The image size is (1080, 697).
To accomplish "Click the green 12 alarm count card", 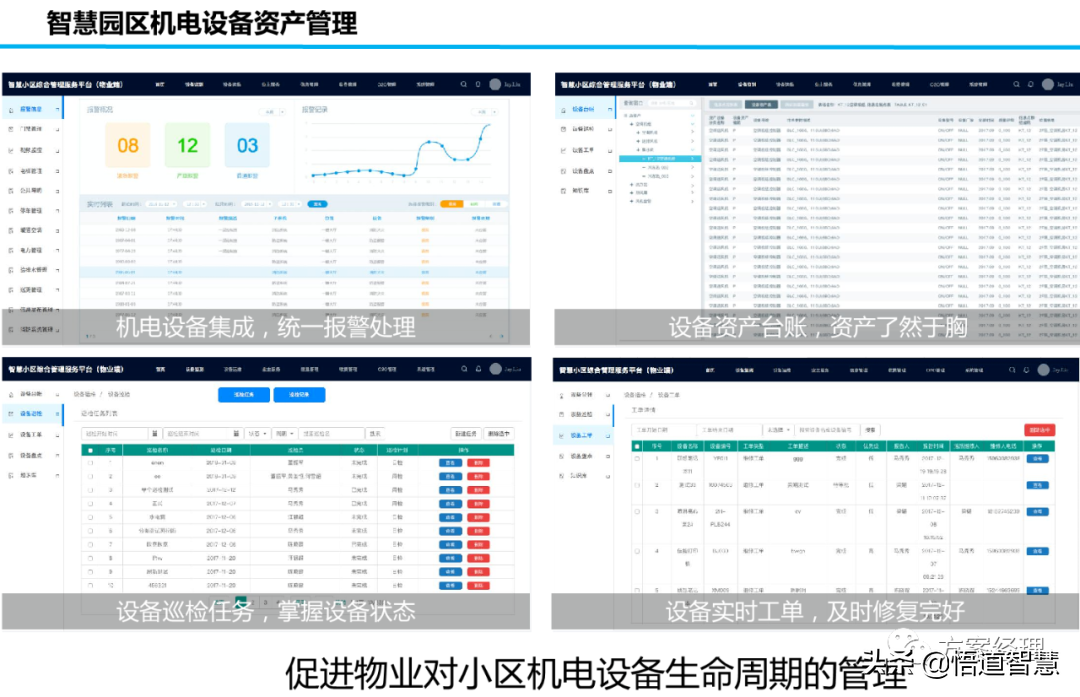I will 187,145.
